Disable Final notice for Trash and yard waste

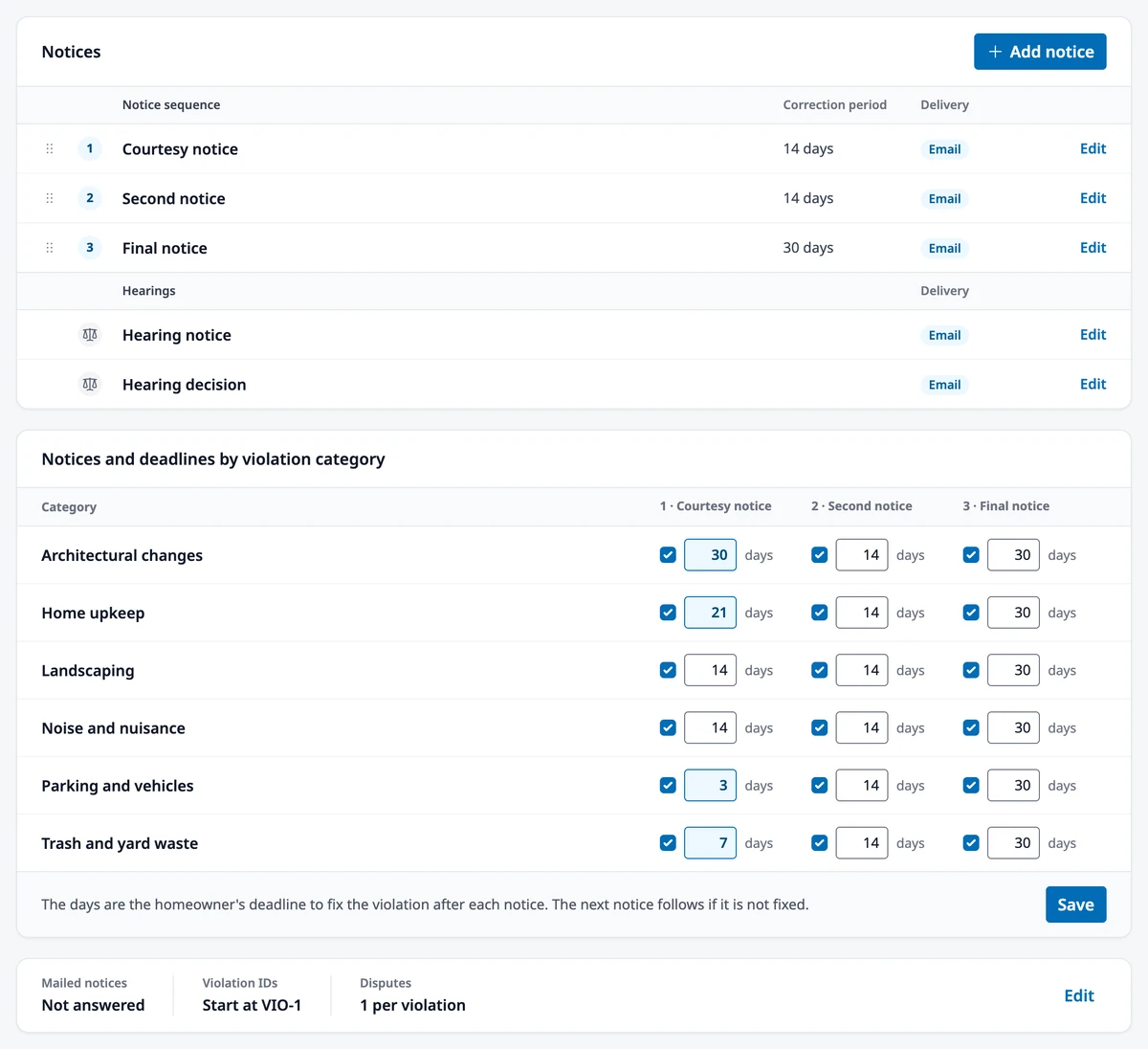click(971, 843)
